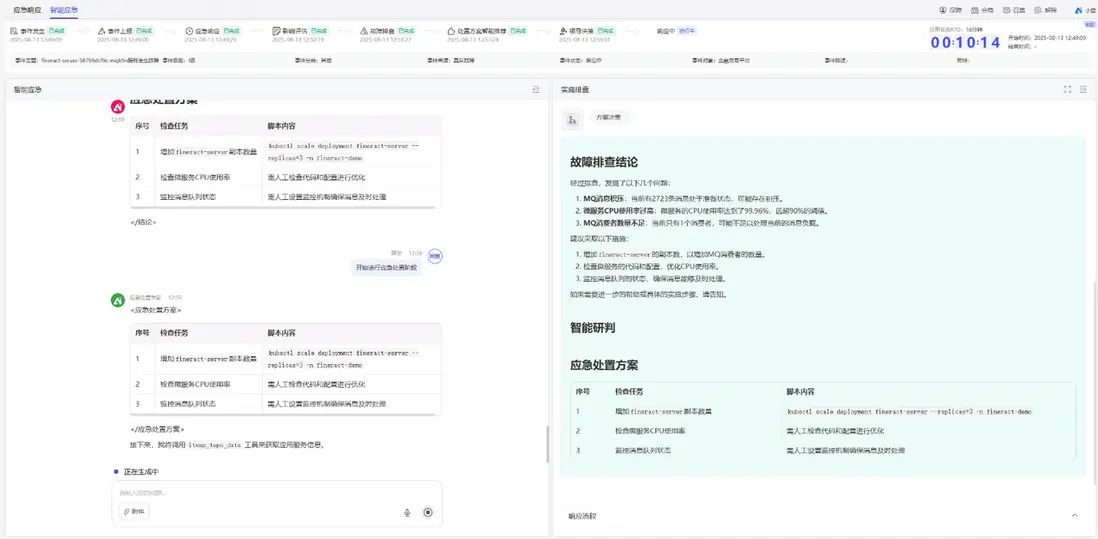The width and height of the screenshot is (1098, 539).
Task: Click the kubectl scale command in the right panel table
Action: click(x=910, y=412)
